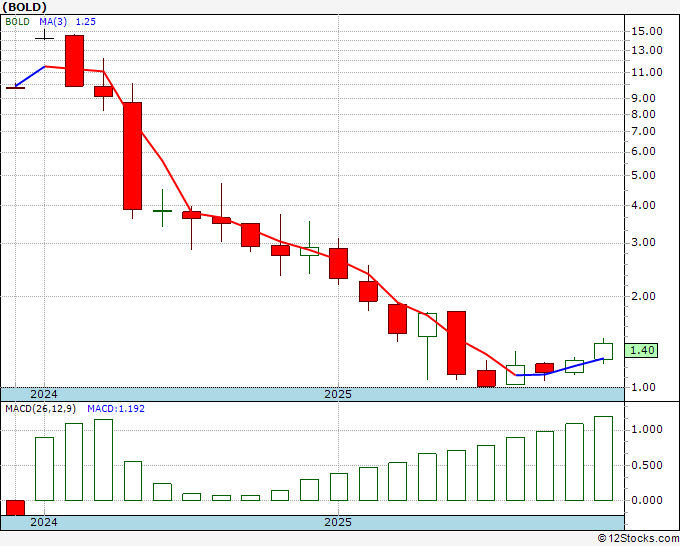Click the 1.40 current price tag
680x546 pixels.
click(641, 350)
